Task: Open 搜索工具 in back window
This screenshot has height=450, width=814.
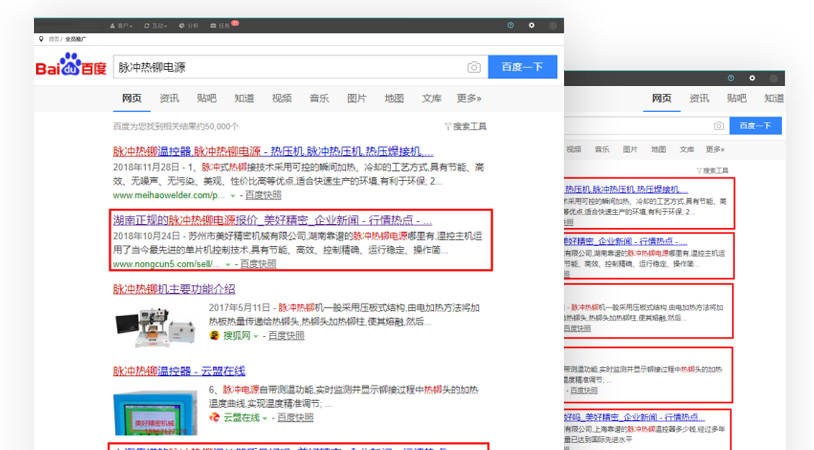Action: [712, 171]
